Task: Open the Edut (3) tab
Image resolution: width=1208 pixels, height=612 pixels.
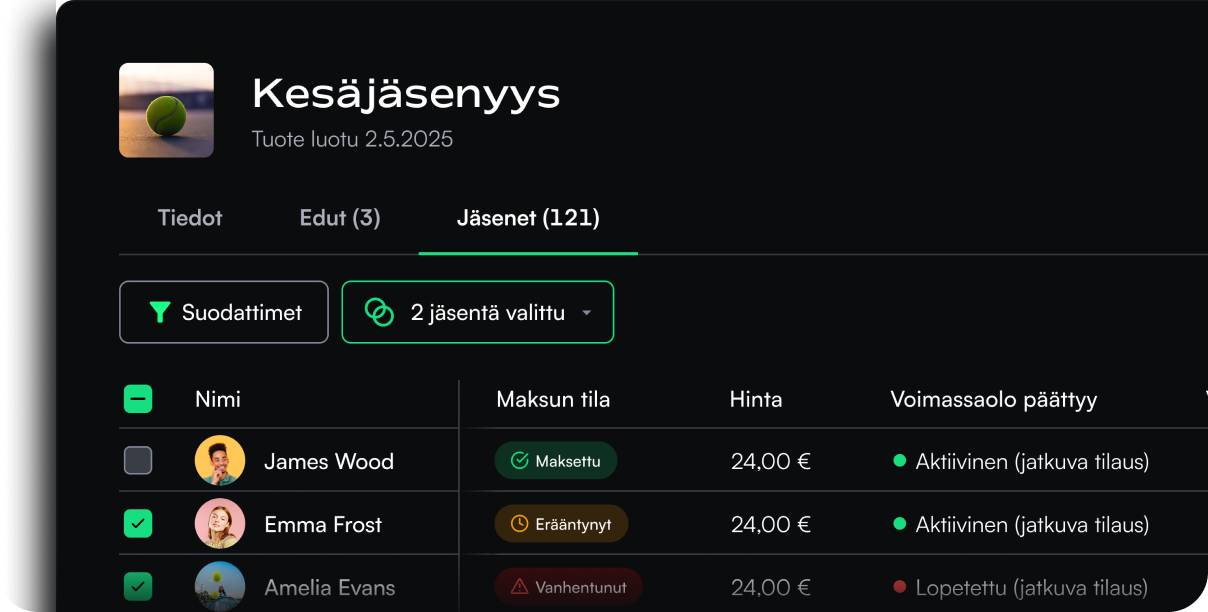Action: click(340, 218)
